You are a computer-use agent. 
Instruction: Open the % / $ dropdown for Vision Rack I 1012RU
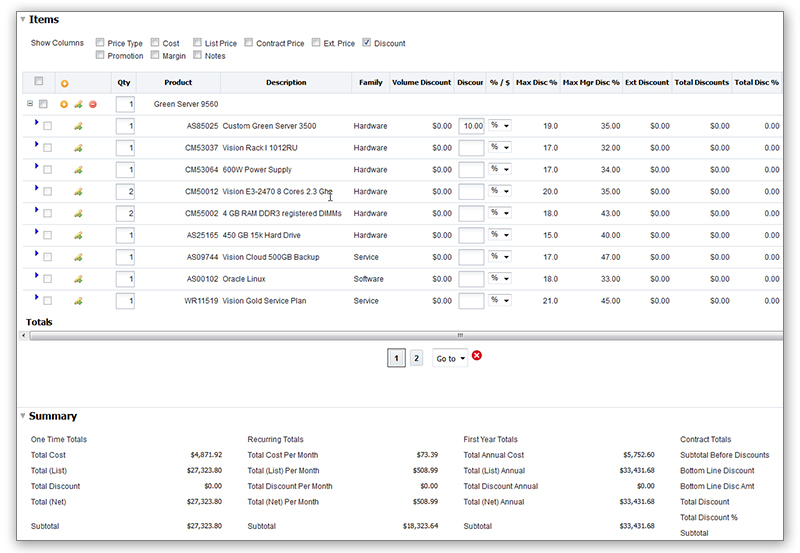pyautogui.click(x=499, y=148)
